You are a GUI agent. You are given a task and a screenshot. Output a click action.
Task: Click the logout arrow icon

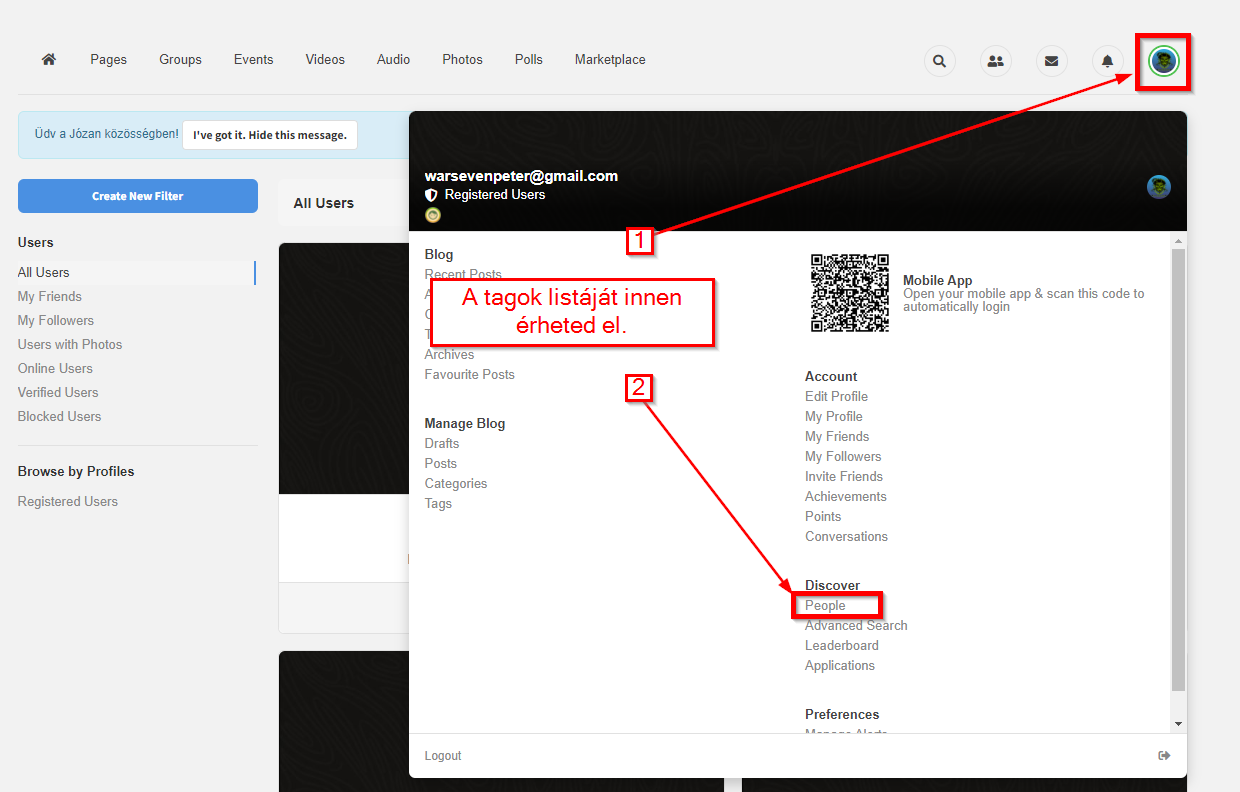[1164, 756]
